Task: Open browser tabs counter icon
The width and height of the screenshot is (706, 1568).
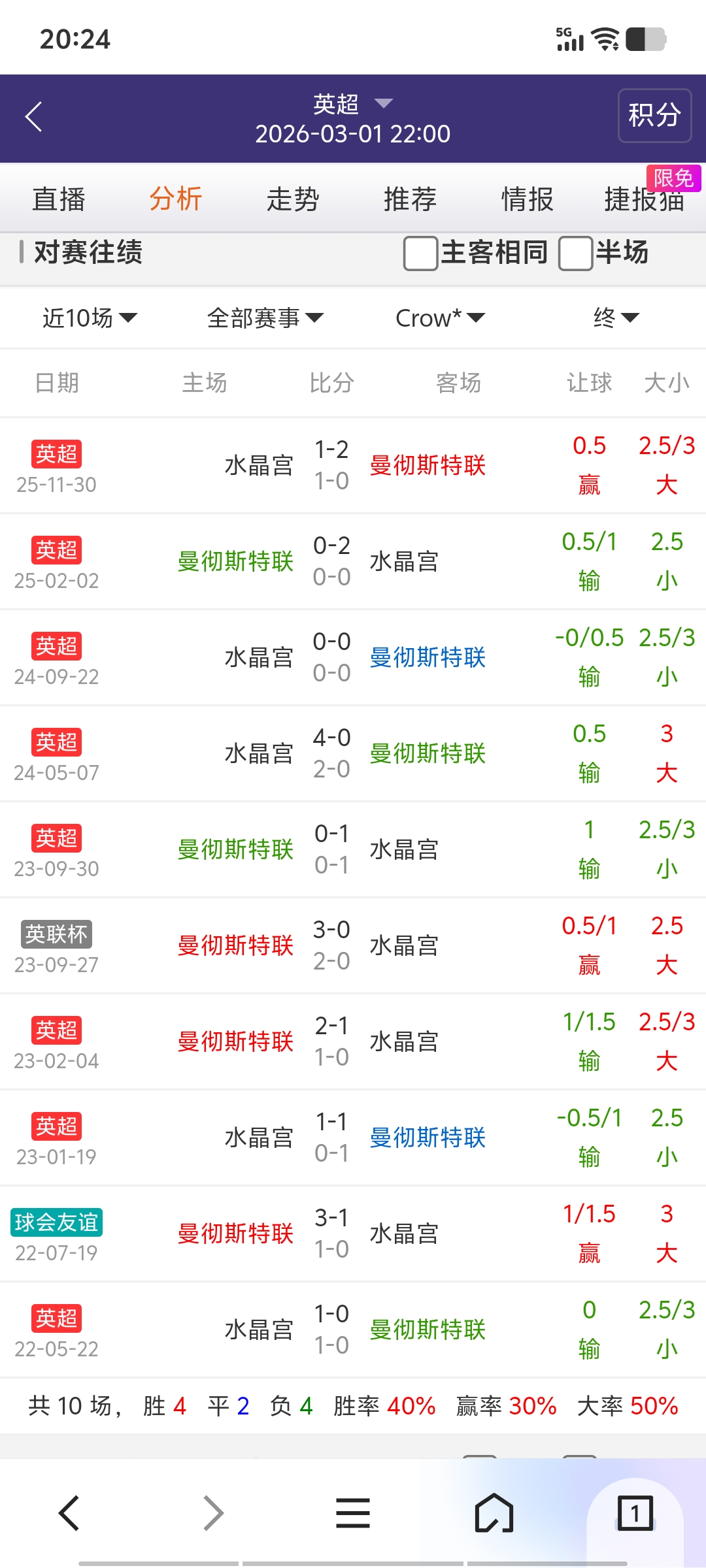Action: coord(635,1513)
